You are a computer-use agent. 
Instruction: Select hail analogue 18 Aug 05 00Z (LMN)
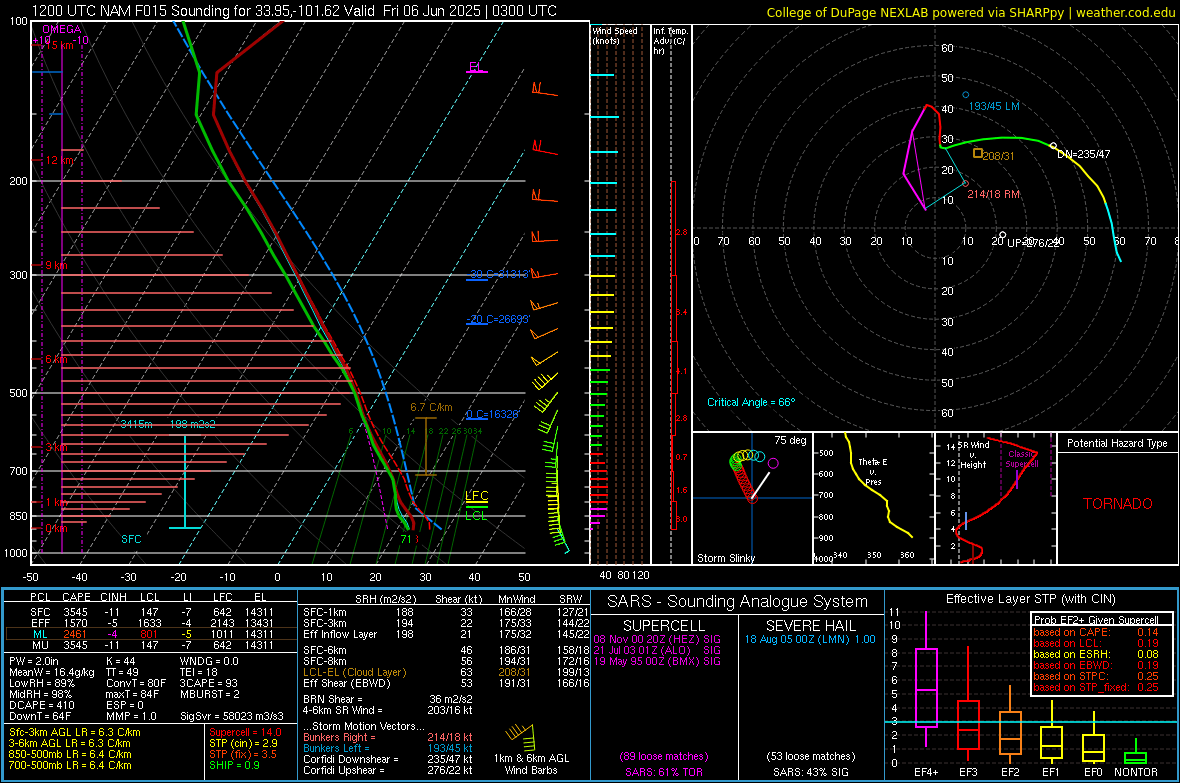(x=810, y=639)
